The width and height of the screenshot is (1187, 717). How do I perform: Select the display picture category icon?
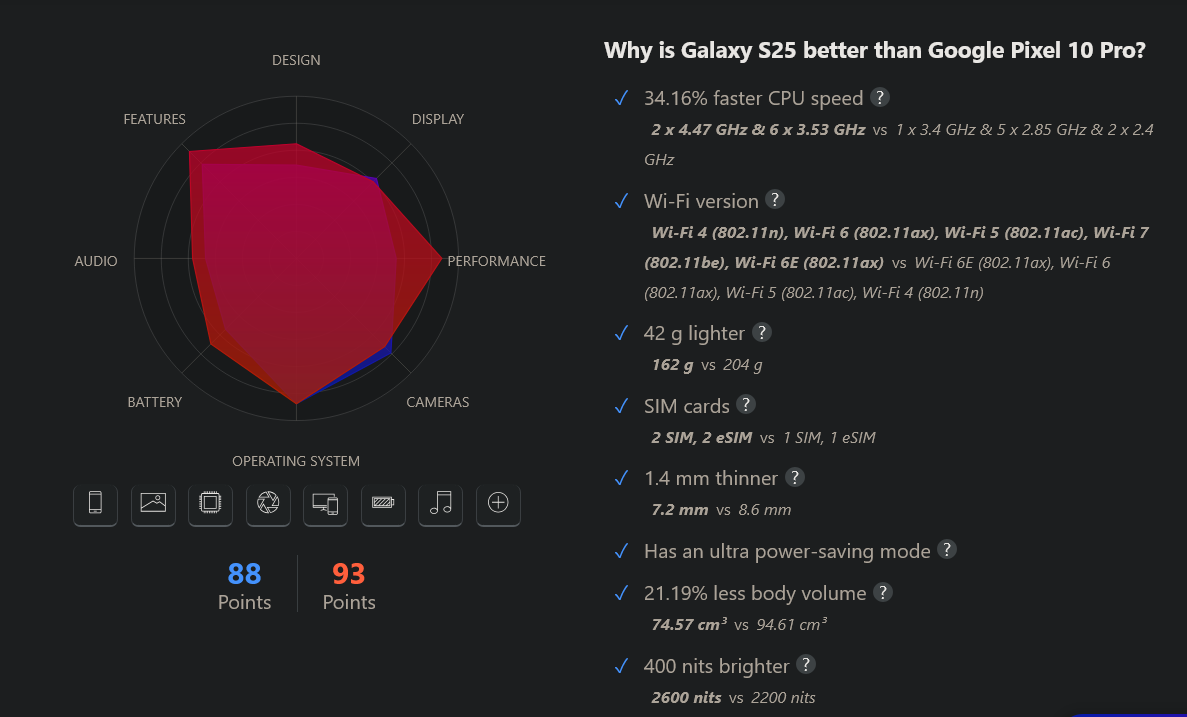point(153,504)
